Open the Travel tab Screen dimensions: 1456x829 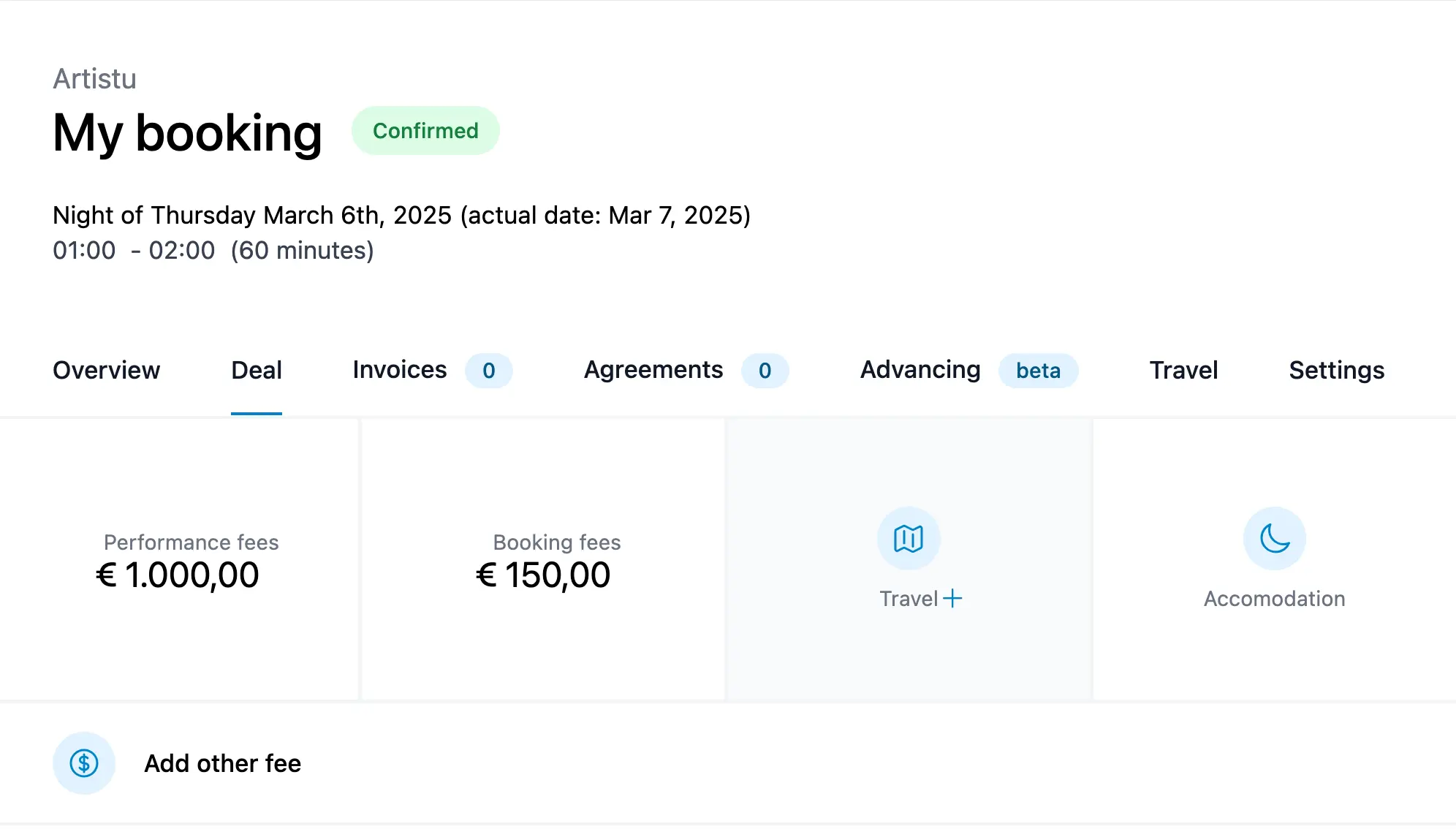1183,371
